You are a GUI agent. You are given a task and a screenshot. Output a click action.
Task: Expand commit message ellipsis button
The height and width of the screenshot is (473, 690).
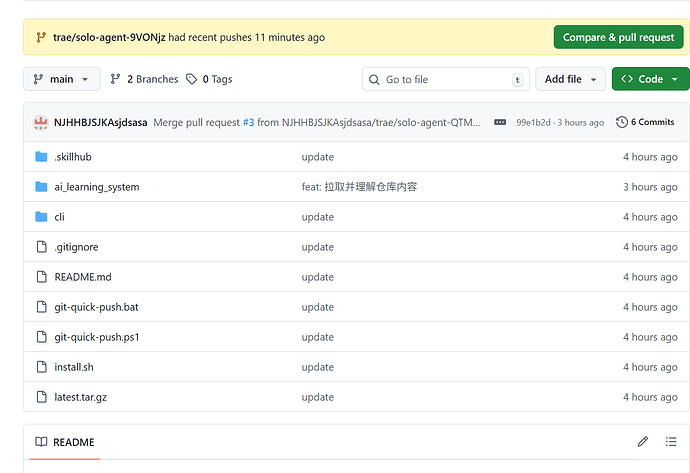click(500, 122)
